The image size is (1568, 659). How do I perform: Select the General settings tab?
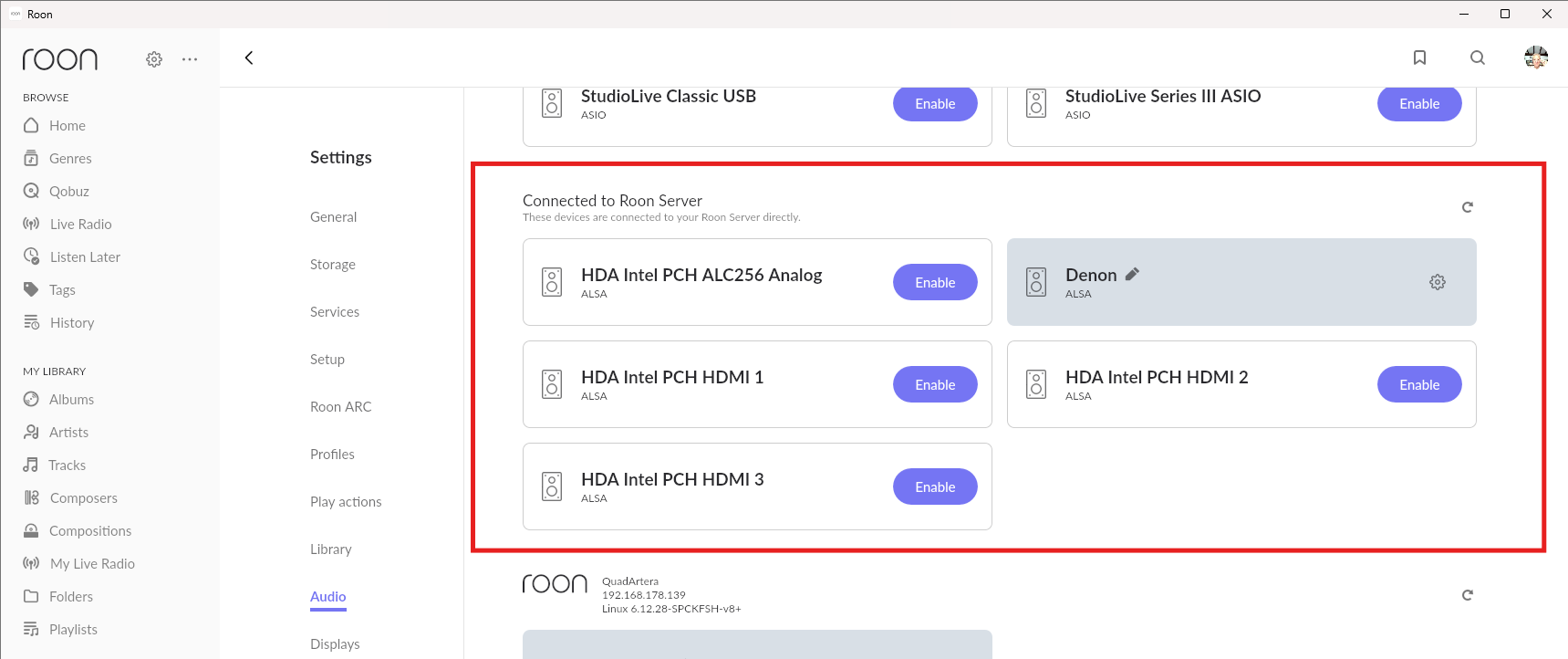[x=333, y=216]
